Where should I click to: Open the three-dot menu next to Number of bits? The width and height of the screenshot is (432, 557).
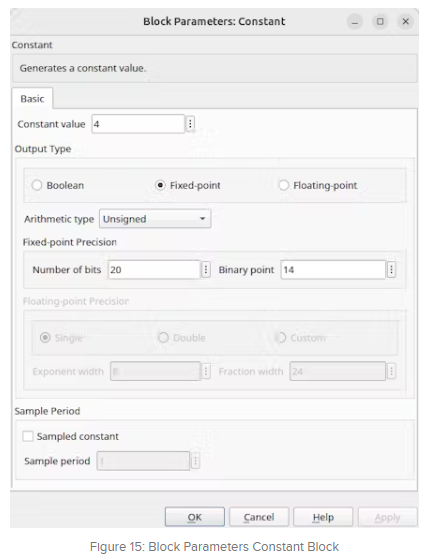206,270
